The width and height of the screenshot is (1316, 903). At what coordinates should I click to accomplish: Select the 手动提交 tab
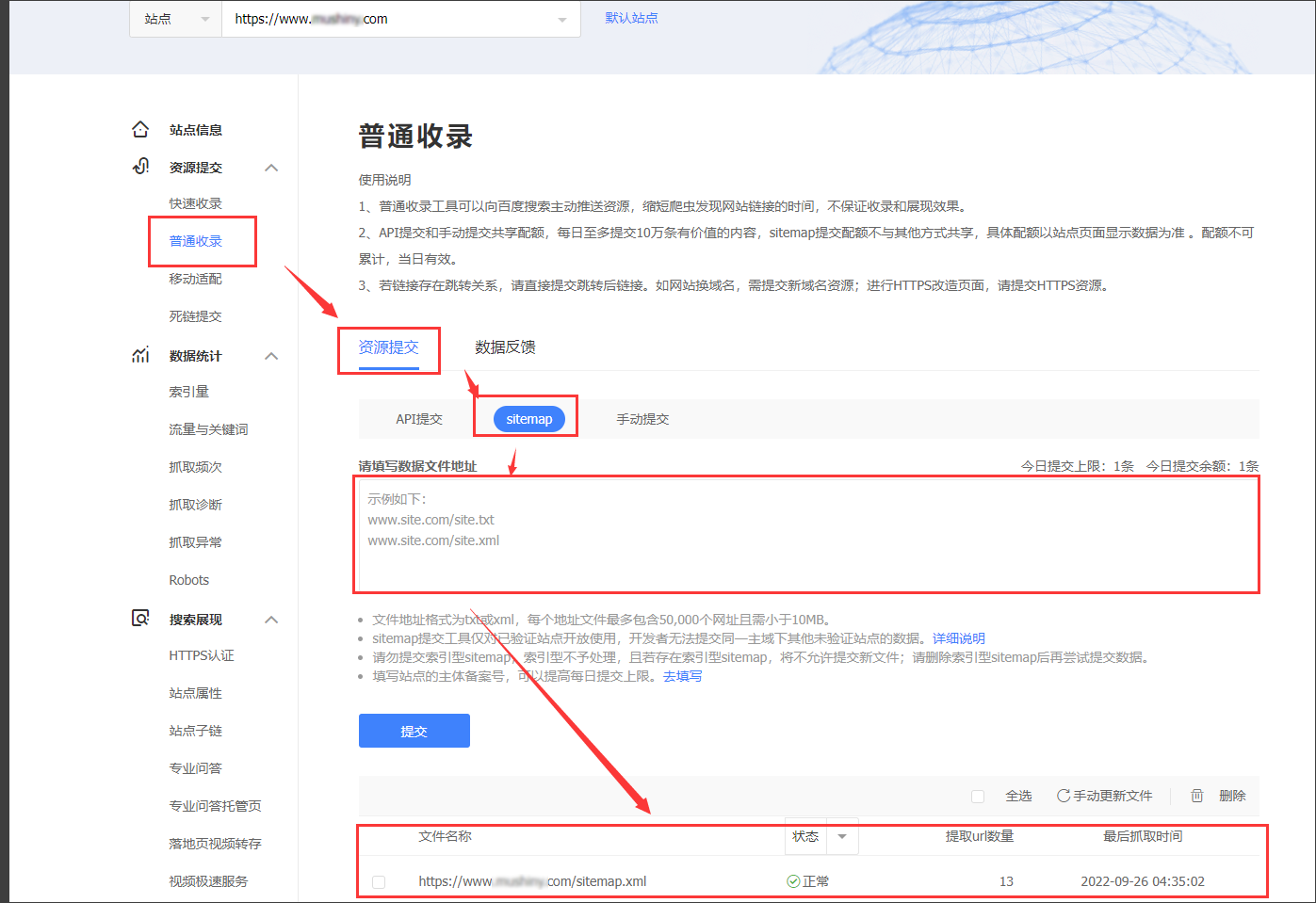coord(642,418)
